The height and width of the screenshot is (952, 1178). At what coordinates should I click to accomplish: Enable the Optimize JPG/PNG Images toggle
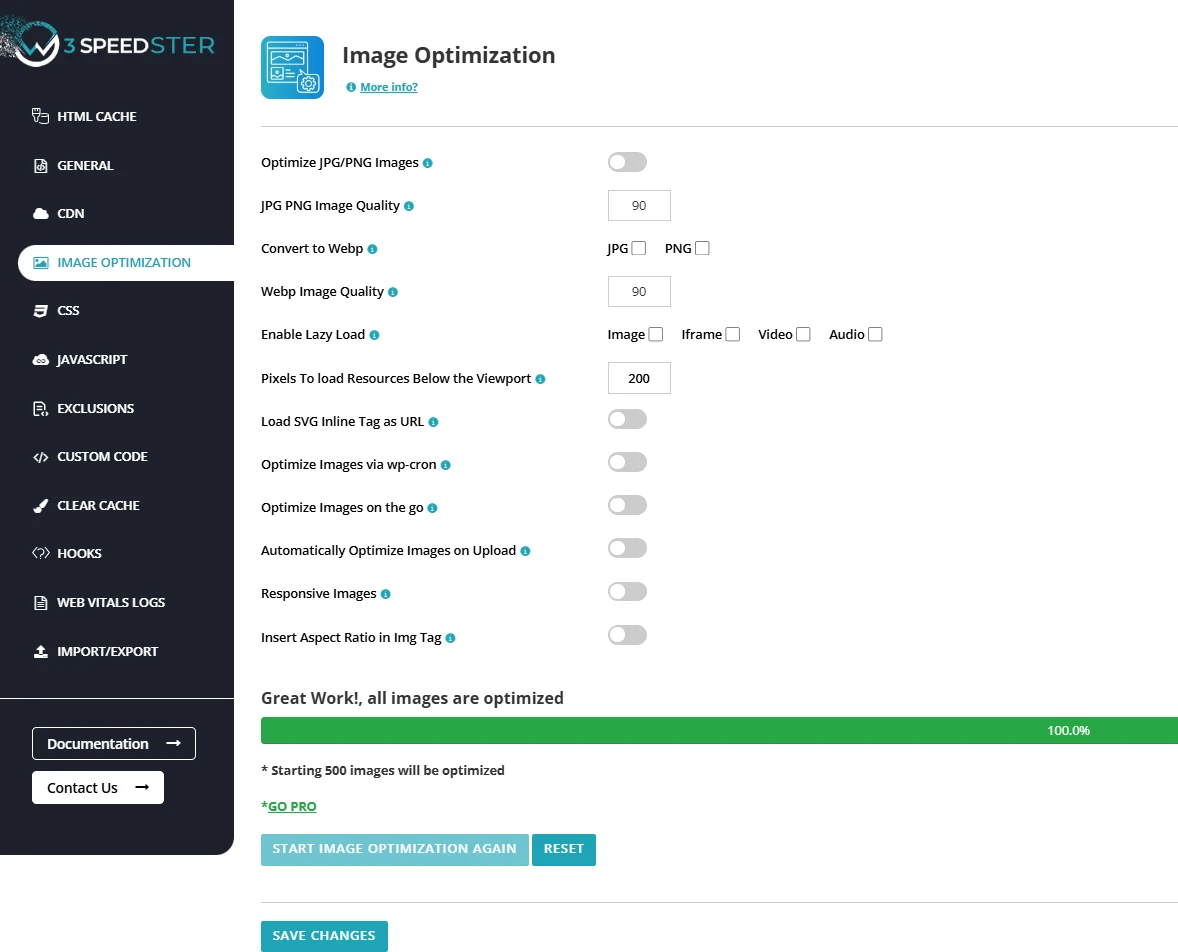click(x=627, y=162)
